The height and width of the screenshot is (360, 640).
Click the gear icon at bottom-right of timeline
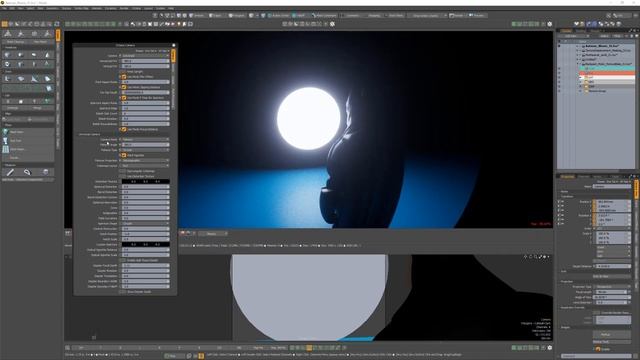550,348
